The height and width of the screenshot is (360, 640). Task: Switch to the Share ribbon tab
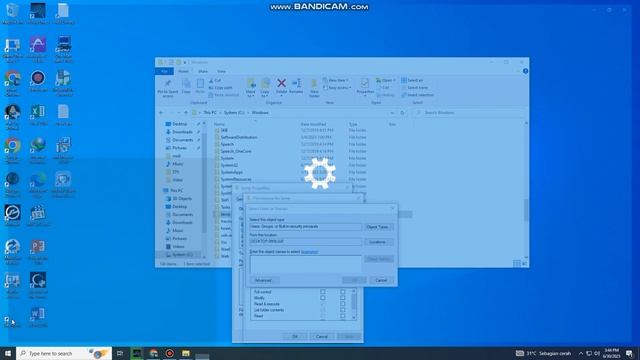coord(203,71)
